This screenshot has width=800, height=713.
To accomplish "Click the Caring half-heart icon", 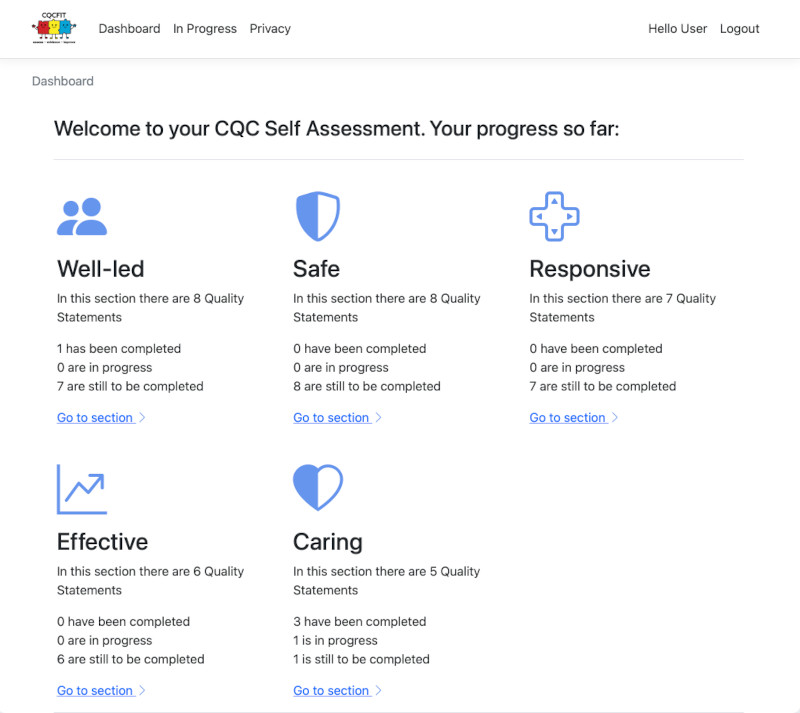I will [318, 487].
